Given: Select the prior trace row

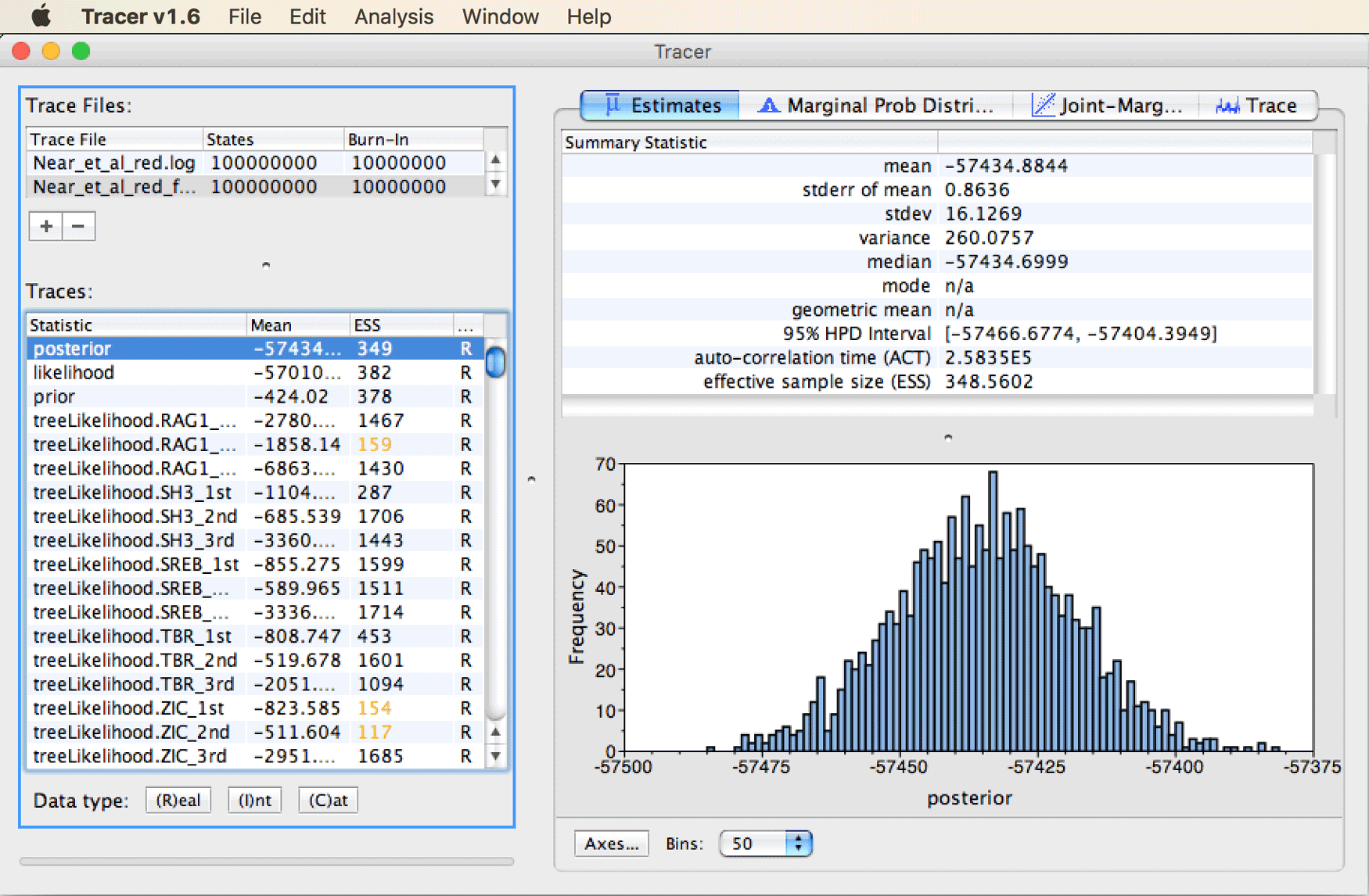Looking at the screenshot, I should [x=255, y=396].
